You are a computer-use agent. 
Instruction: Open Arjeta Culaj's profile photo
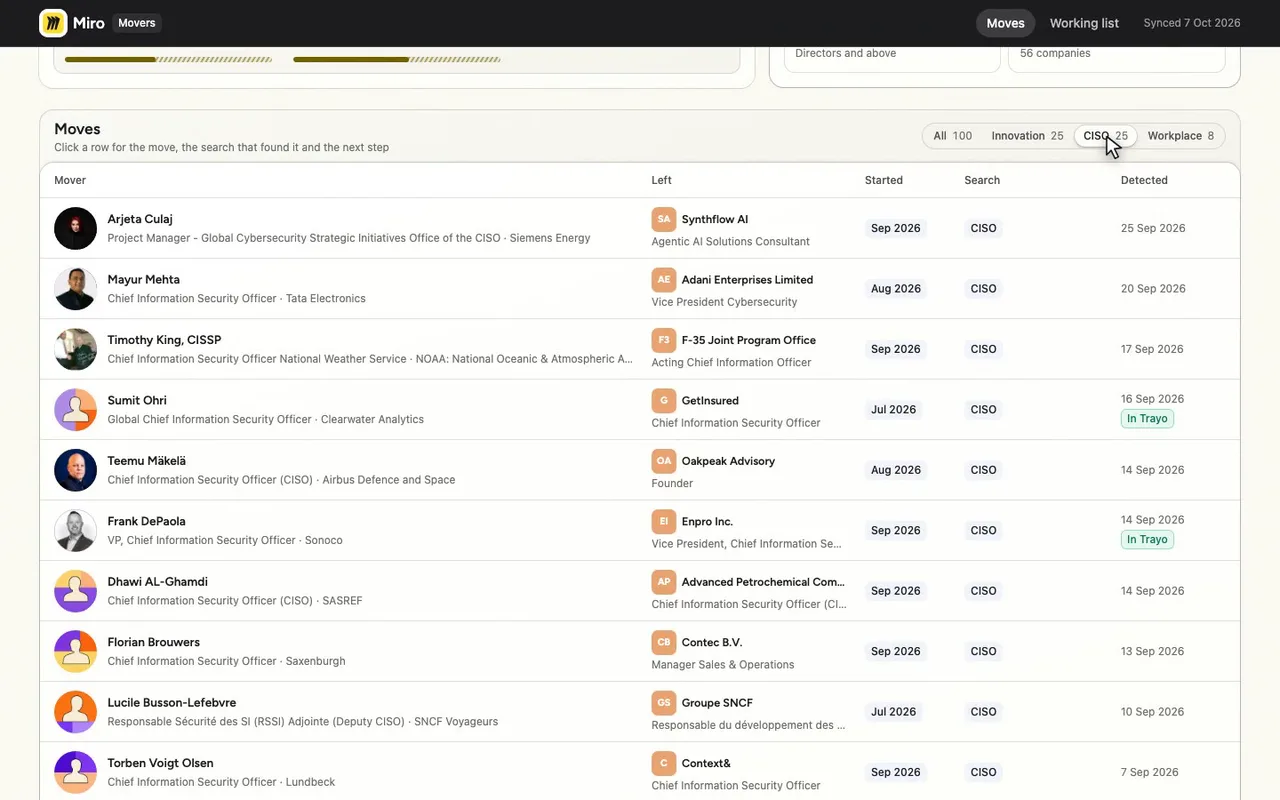point(75,229)
